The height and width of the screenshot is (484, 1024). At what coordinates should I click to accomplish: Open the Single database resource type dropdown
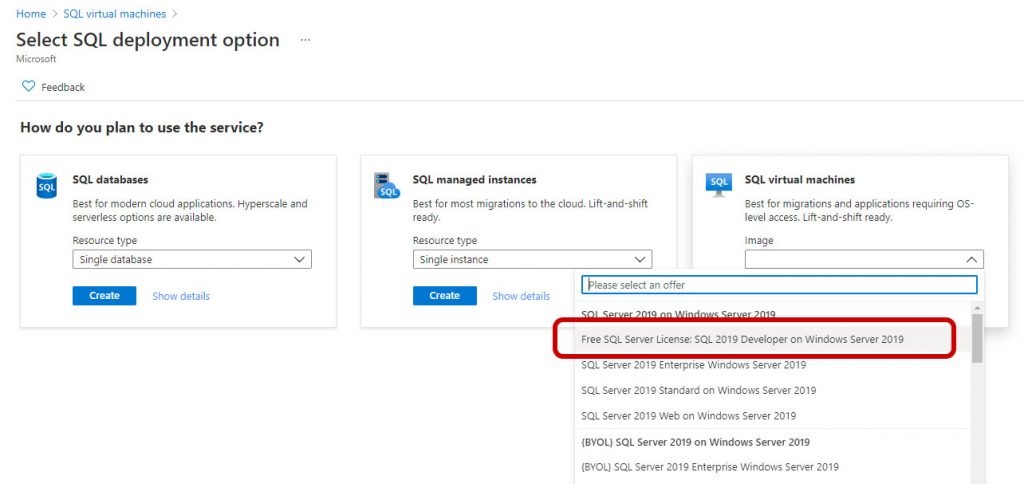tap(192, 259)
